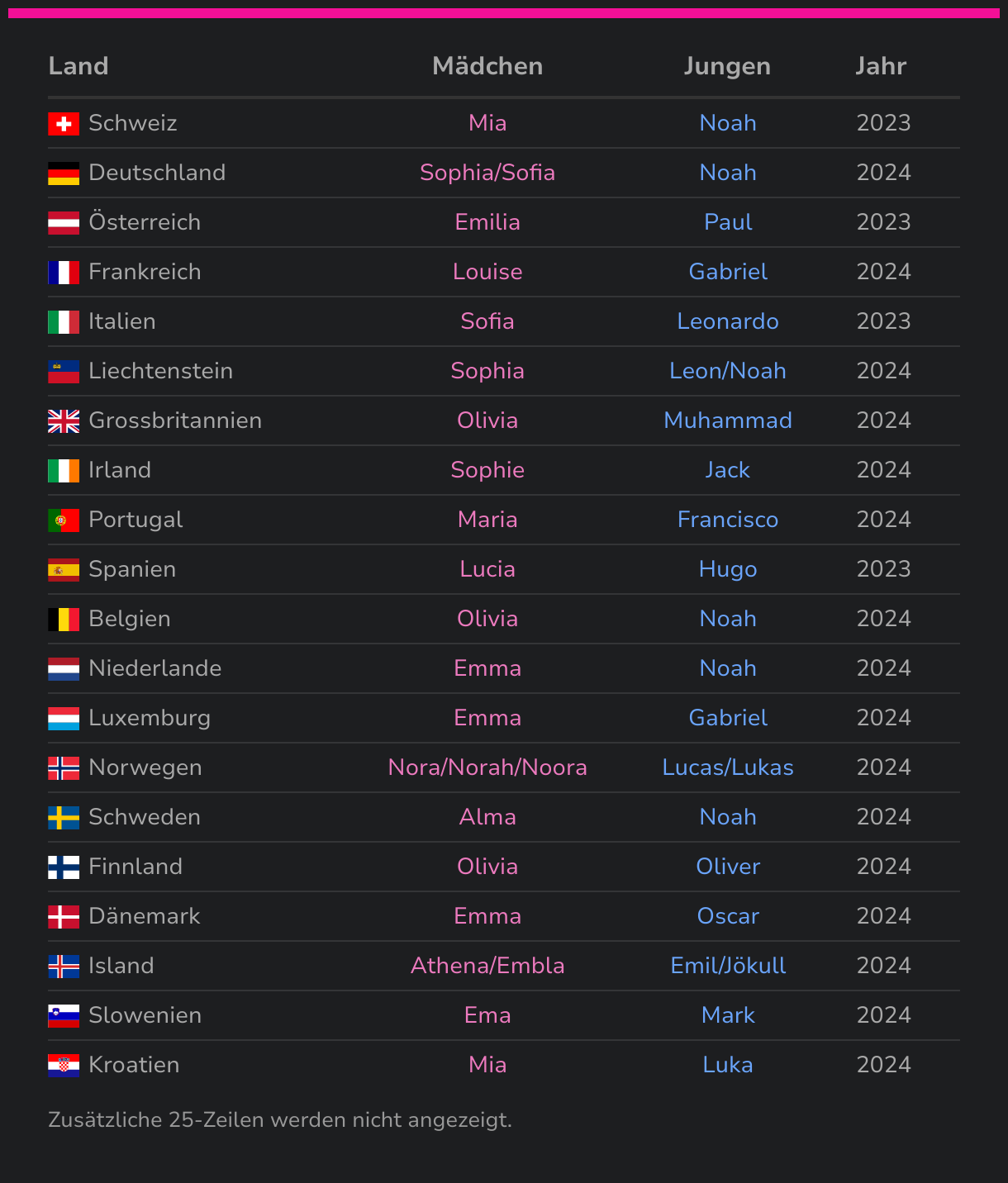The image size is (1008, 1183).
Task: Click the Jahr column header
Action: [x=881, y=66]
